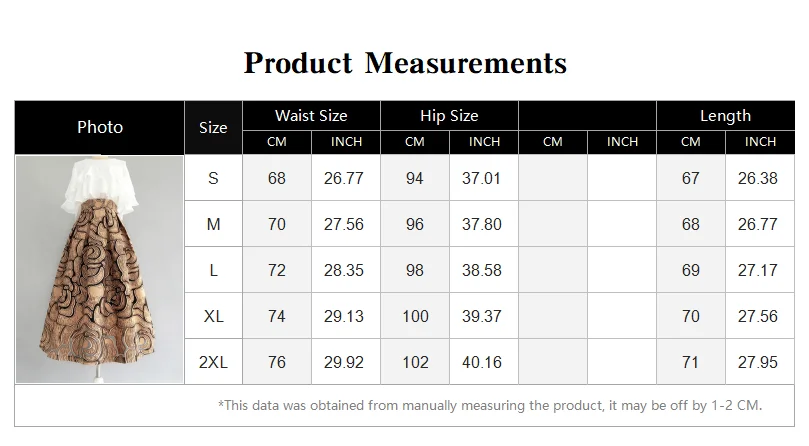Screen dimensions: 809x446
Task: Select the XL size row label
Action: (213, 316)
